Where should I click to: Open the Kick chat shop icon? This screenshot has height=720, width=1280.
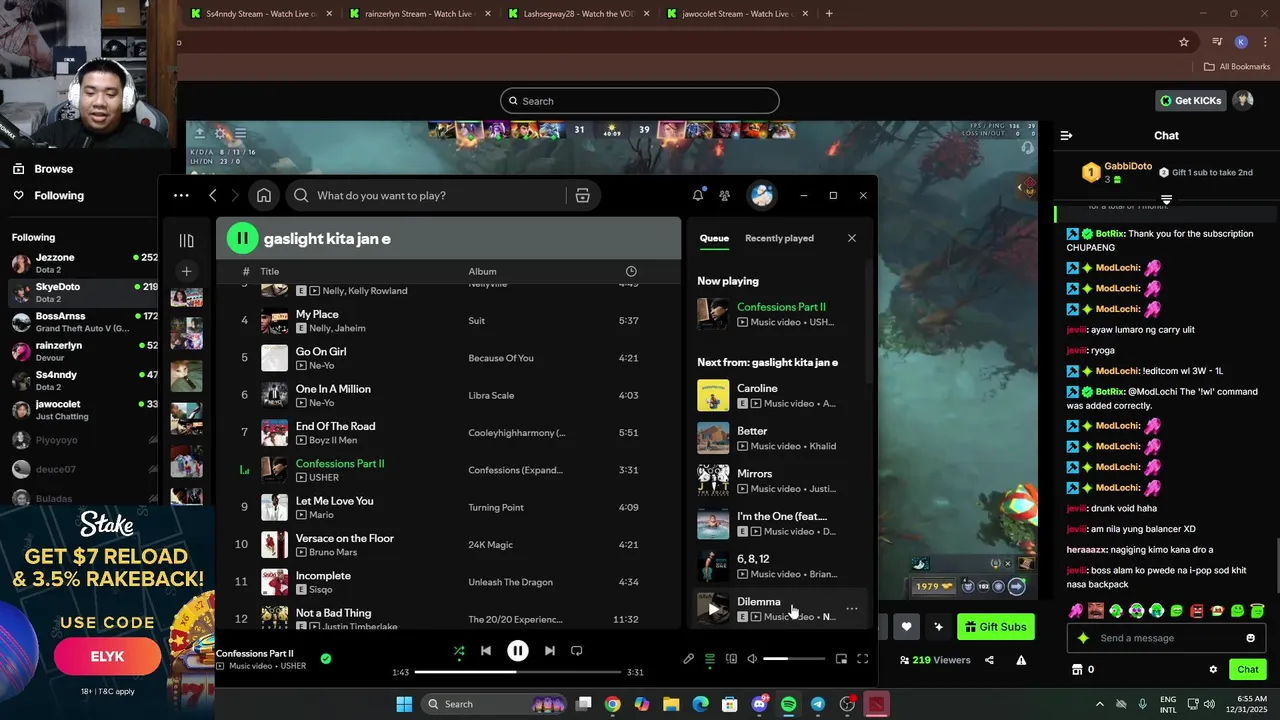(1077, 670)
